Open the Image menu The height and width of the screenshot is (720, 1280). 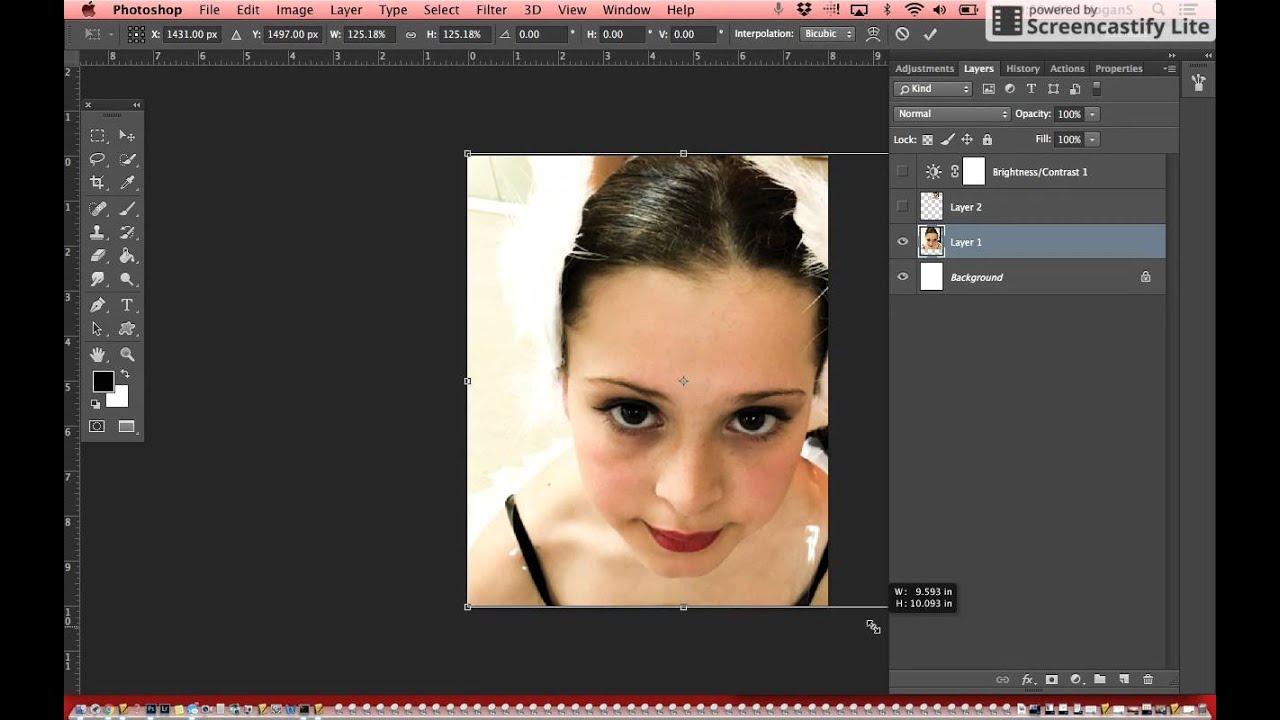coord(294,10)
